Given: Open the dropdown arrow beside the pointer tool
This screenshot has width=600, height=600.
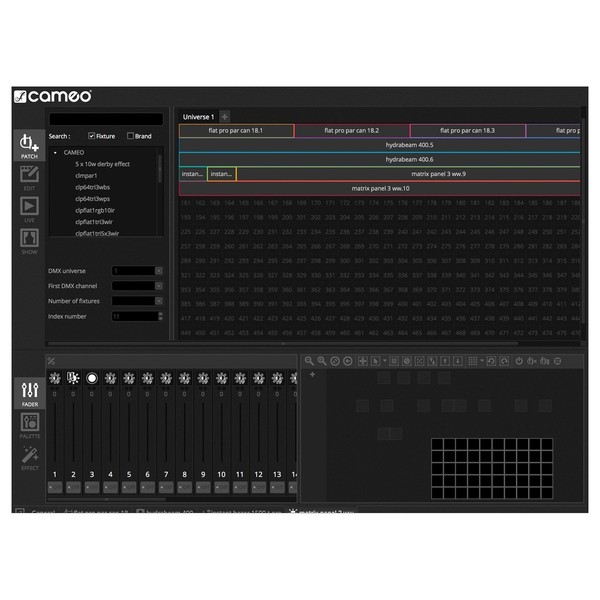Looking at the screenshot, I should pyautogui.click(x=384, y=360).
